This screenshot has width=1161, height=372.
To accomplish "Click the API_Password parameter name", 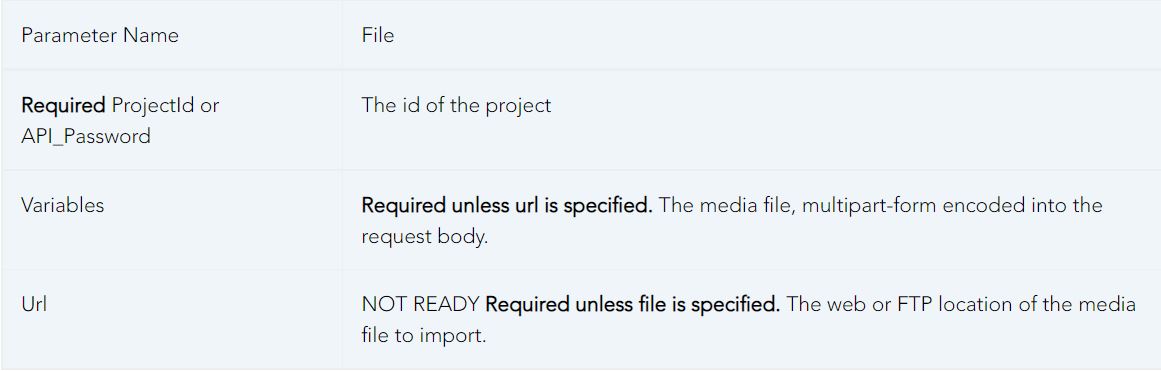I will (x=86, y=136).
